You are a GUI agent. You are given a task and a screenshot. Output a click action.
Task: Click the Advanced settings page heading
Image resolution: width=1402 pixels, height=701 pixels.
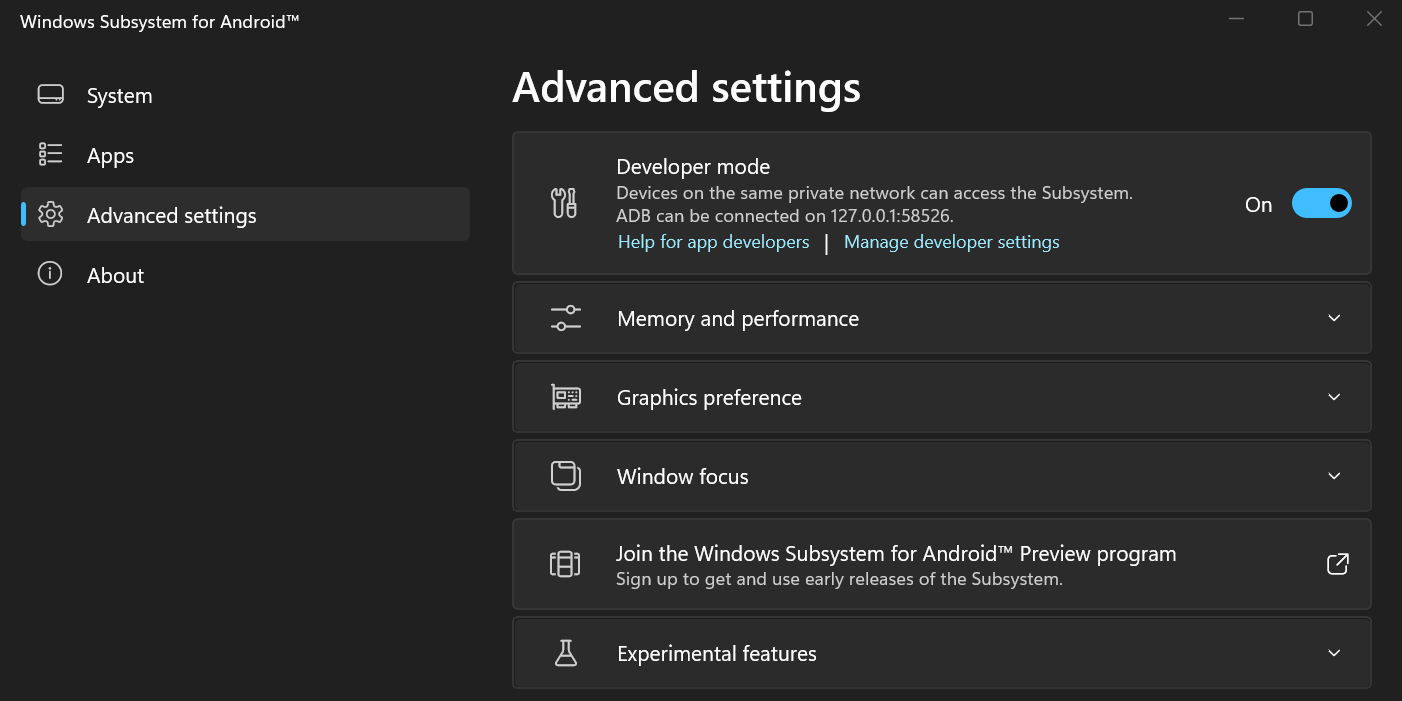coord(686,88)
